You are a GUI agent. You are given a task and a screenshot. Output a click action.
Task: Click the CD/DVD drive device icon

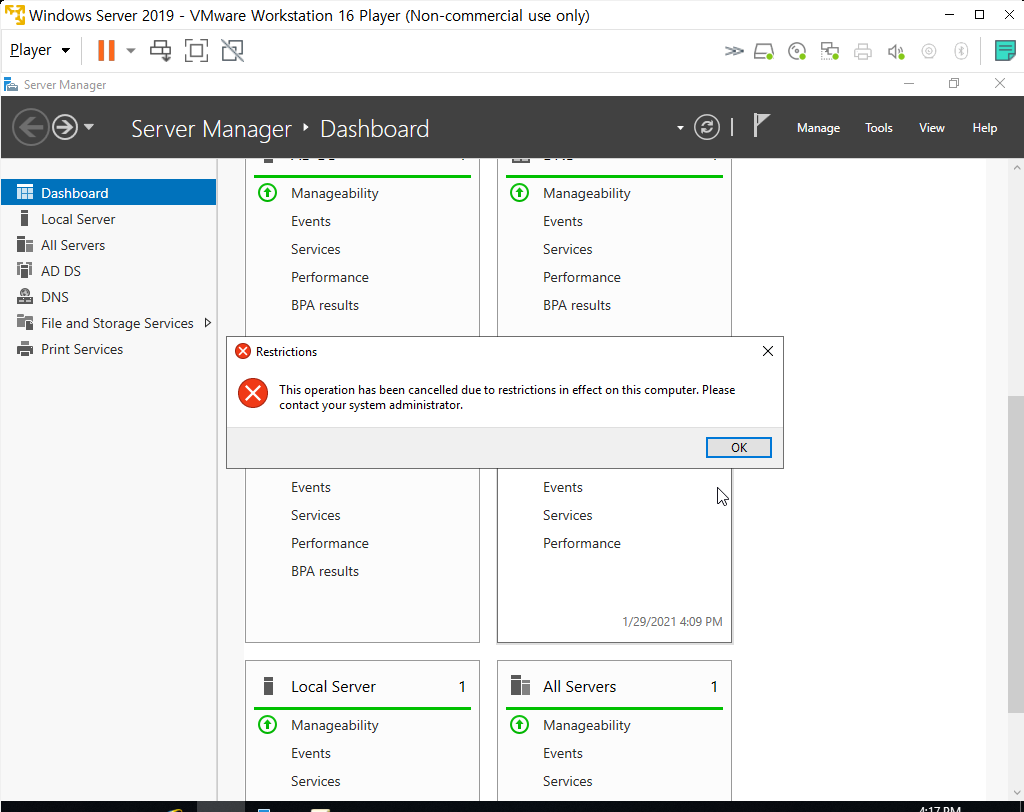797,51
